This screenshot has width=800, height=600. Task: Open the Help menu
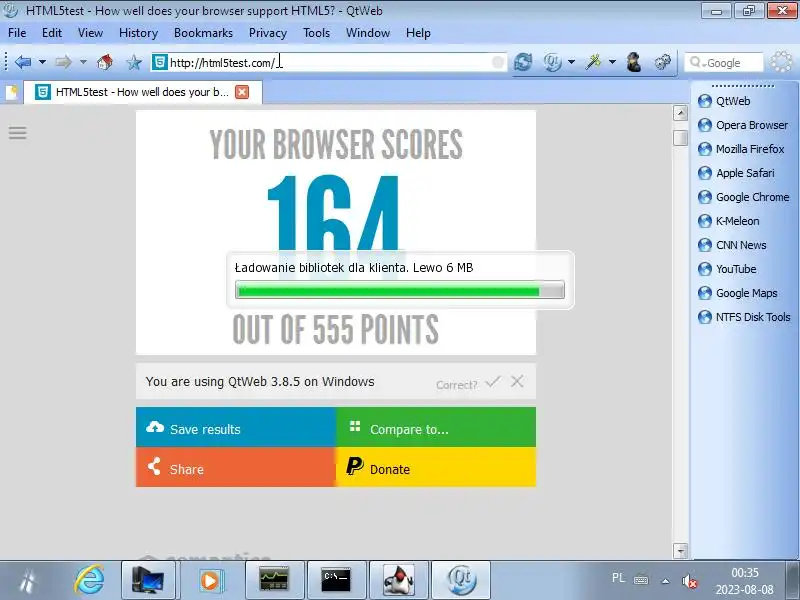pos(418,33)
